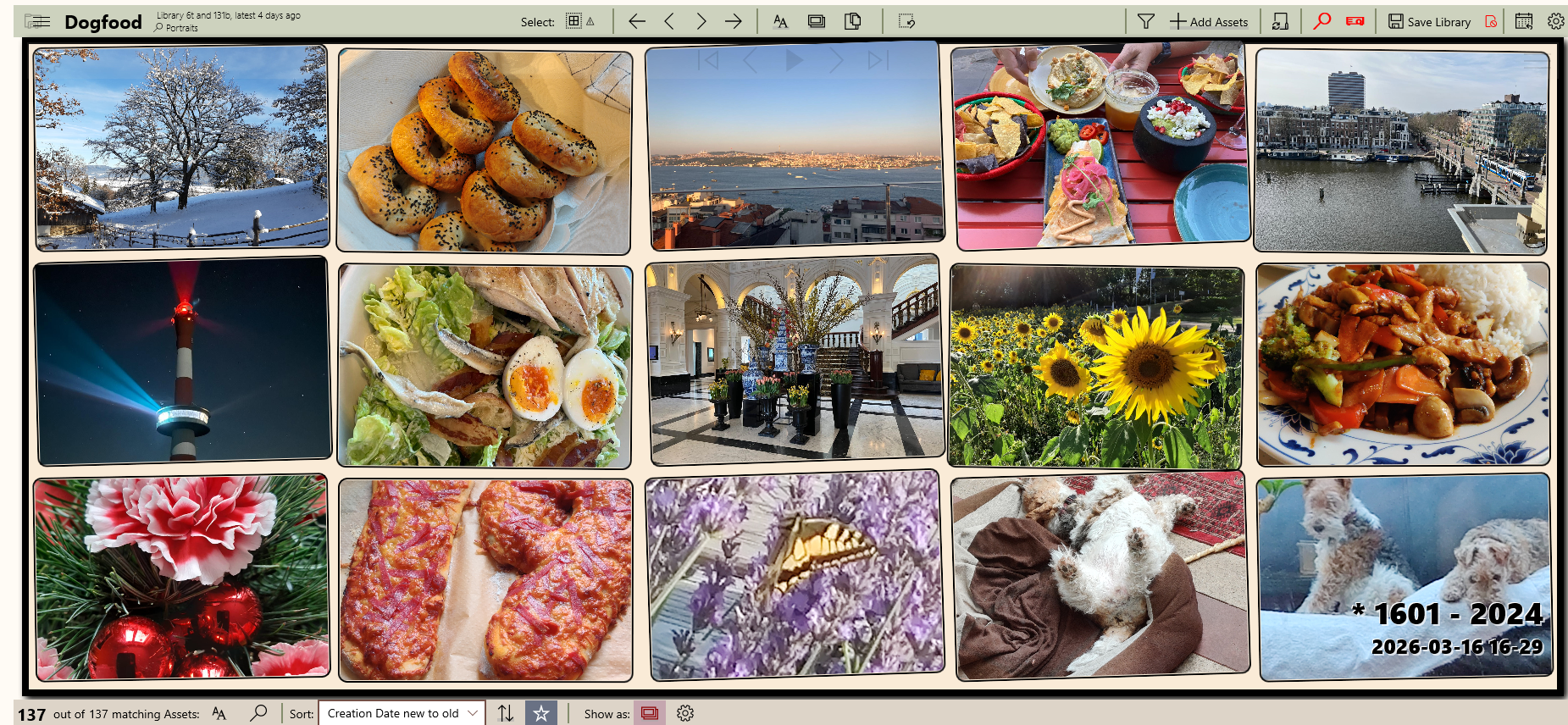Click the copy documents icon in toolbar
1568x725 pixels.
click(x=853, y=21)
